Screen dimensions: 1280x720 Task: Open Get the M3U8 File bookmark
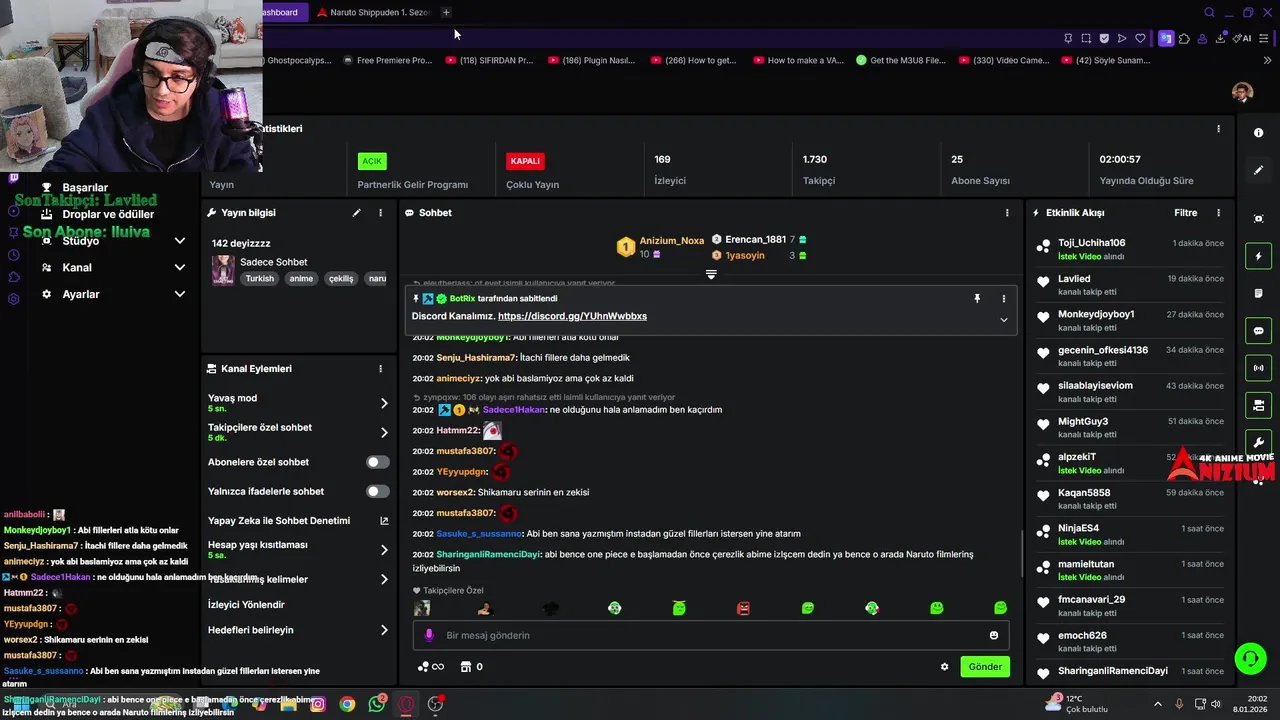(x=901, y=60)
